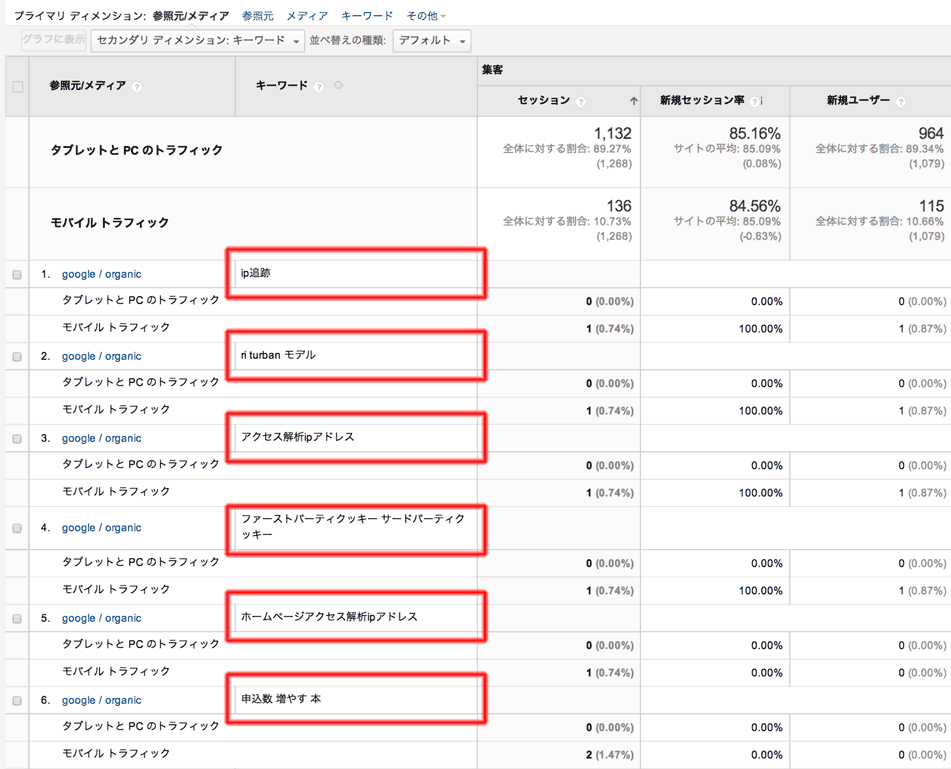
Task: Show help for 新規セッション率 column
Action: click(755, 101)
